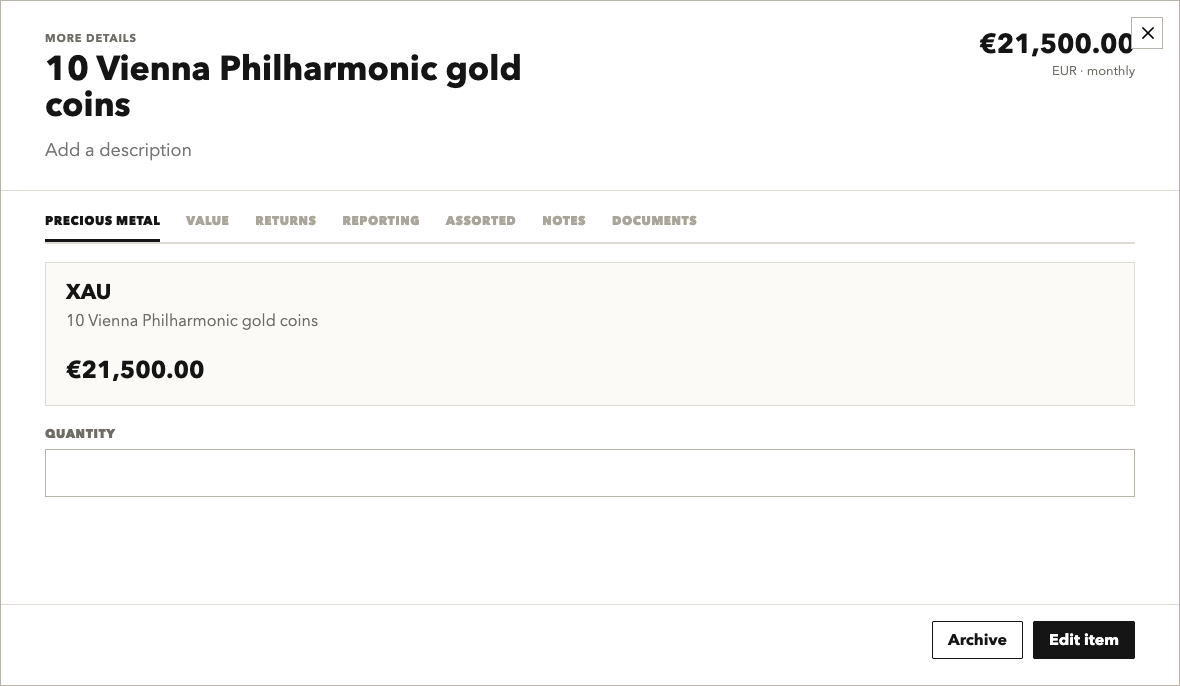Click the Quantity input field

click(589, 473)
